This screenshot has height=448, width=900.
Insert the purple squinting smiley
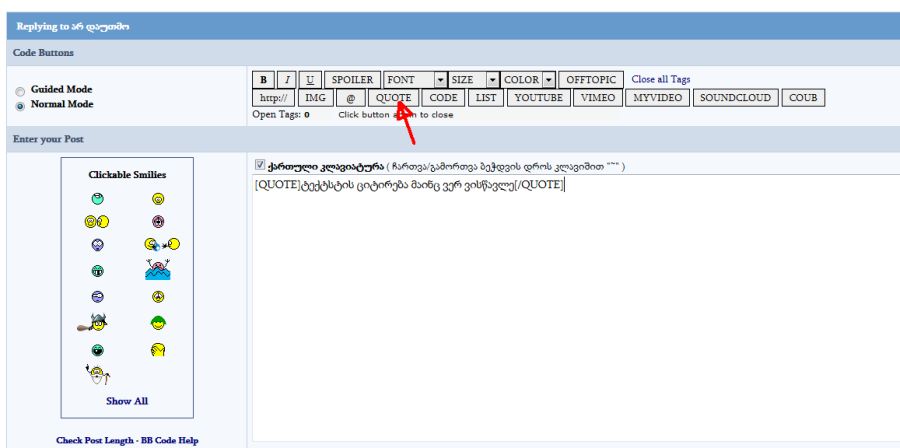98,297
